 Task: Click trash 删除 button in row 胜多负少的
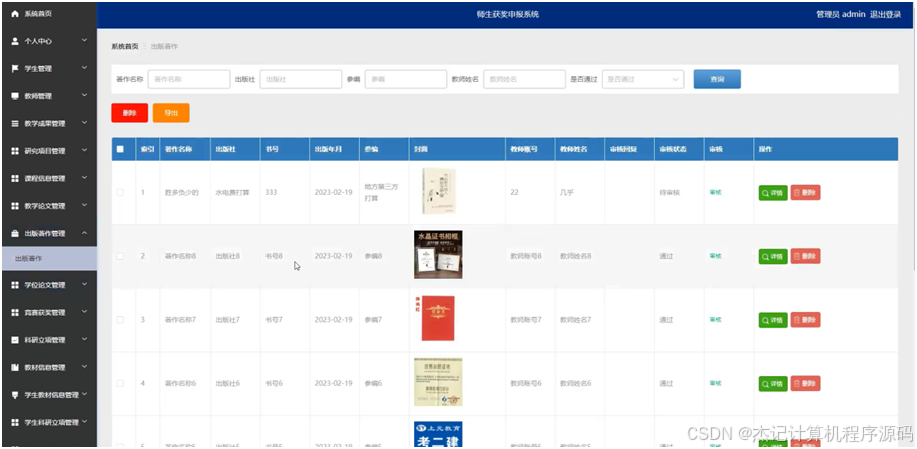pyautogui.click(x=805, y=193)
